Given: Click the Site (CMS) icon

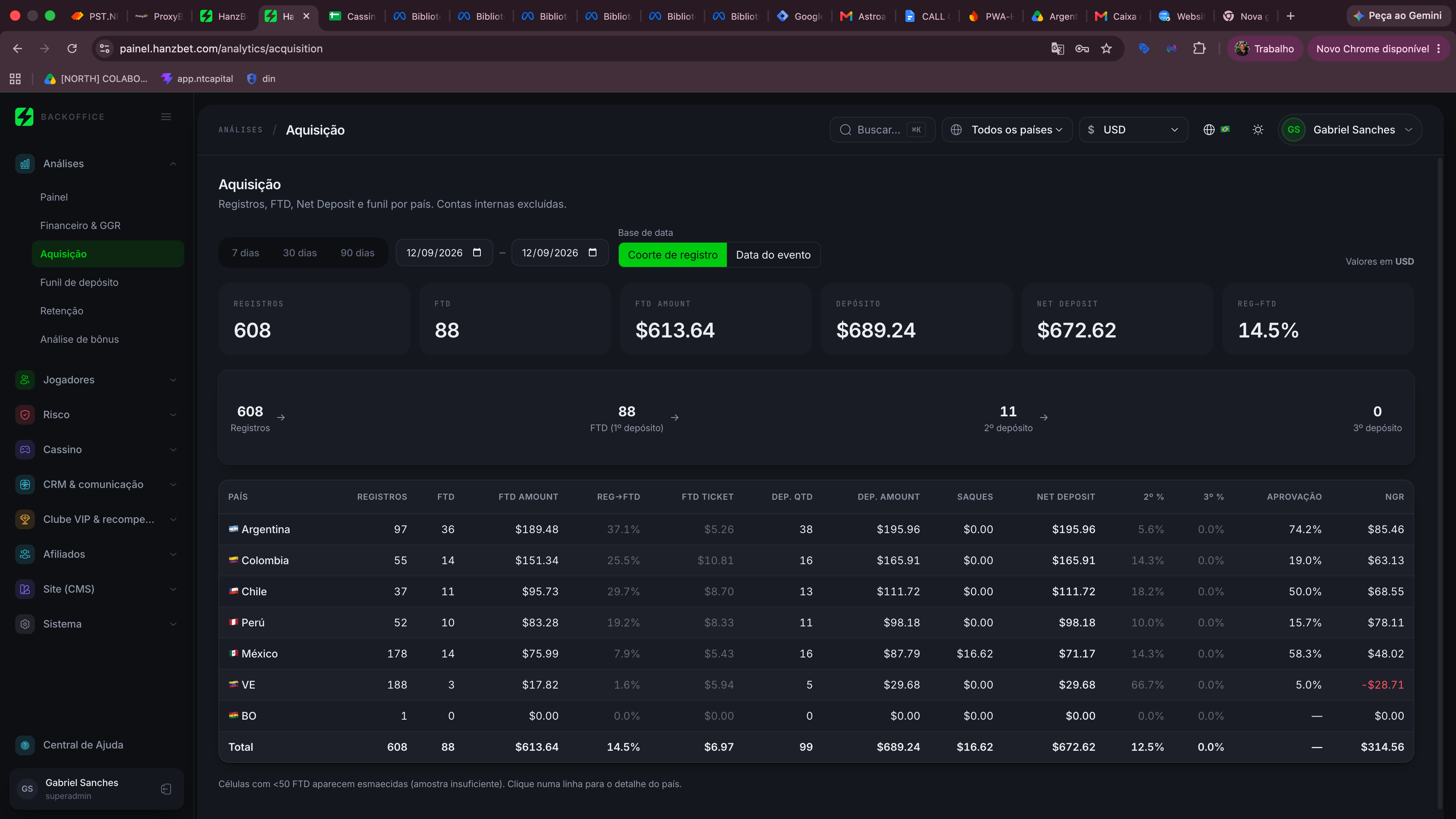Looking at the screenshot, I should [25, 589].
